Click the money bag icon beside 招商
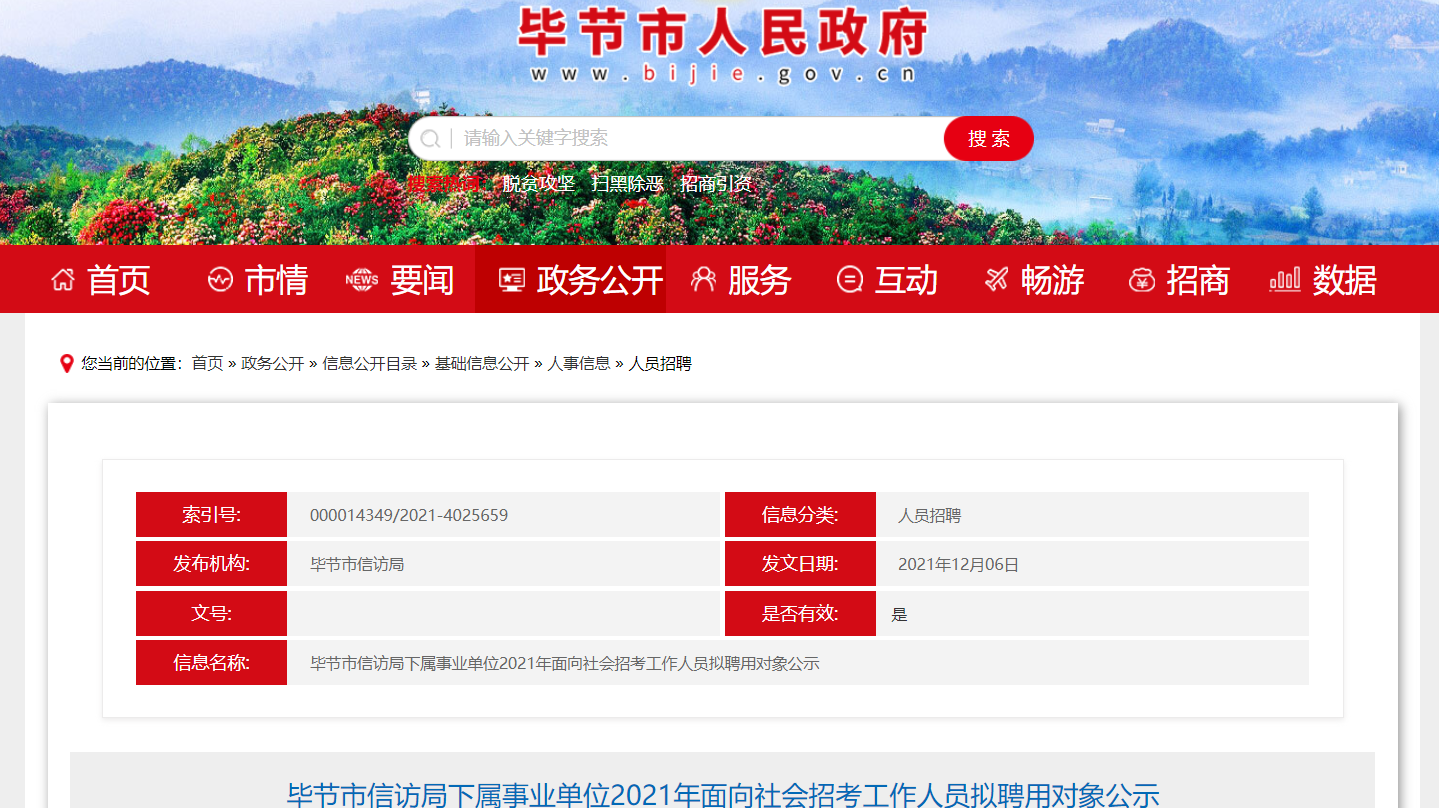 pos(1141,280)
